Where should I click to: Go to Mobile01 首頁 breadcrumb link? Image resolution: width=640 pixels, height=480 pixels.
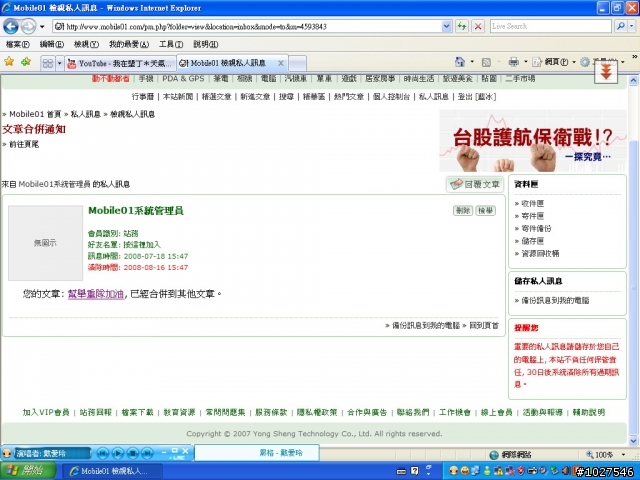35,114
